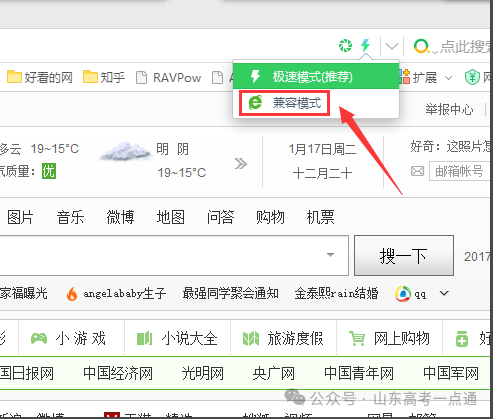Click the green shield yuan icon
493x419 pixels.
pyautogui.click(x=472, y=77)
